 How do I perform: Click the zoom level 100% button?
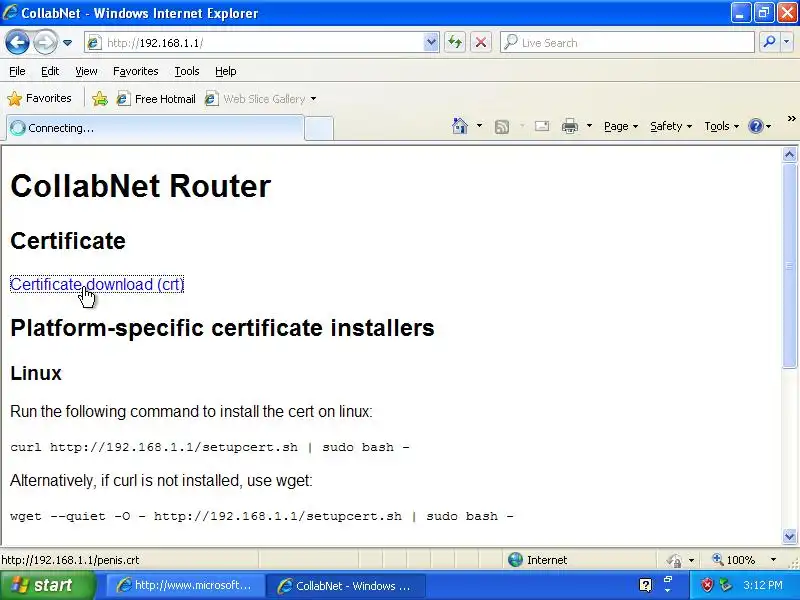point(734,560)
